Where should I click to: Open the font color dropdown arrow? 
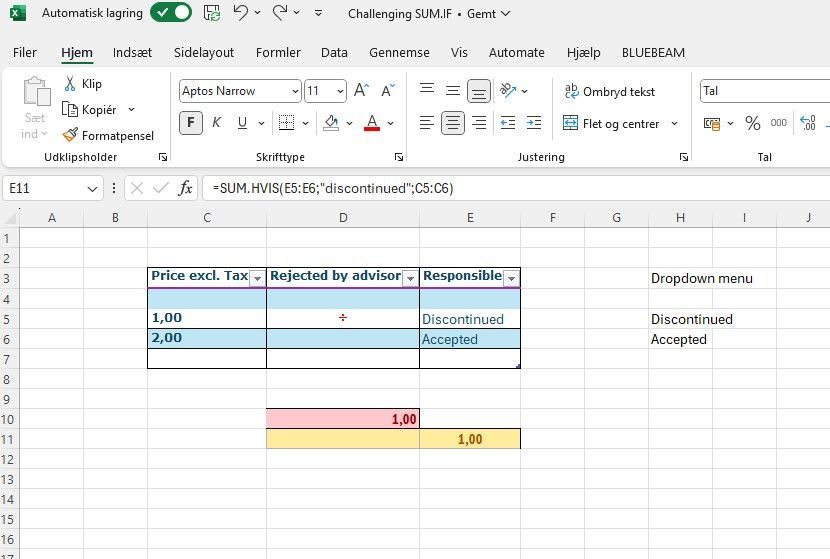click(x=391, y=123)
